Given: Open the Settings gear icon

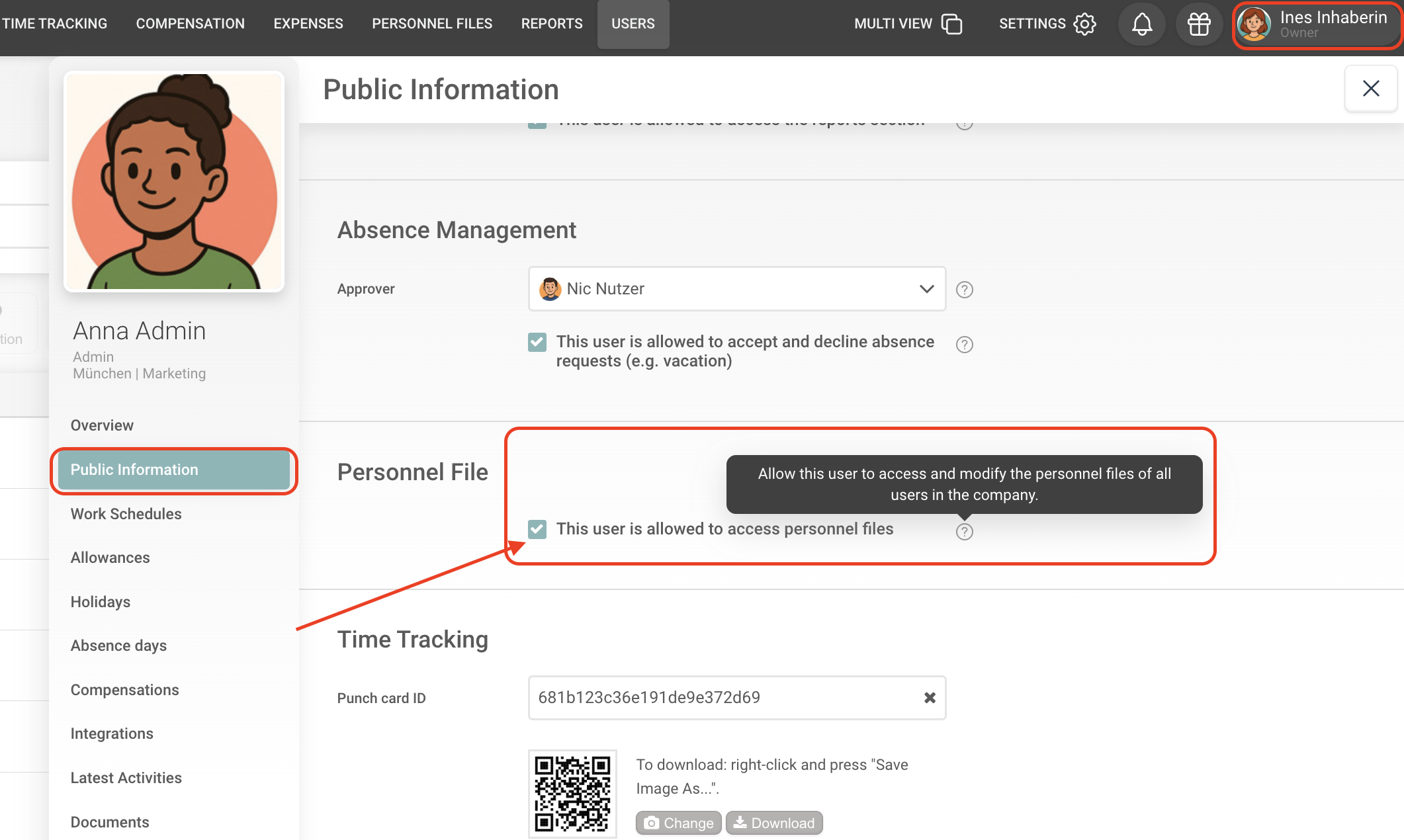Looking at the screenshot, I should pyautogui.click(x=1084, y=24).
